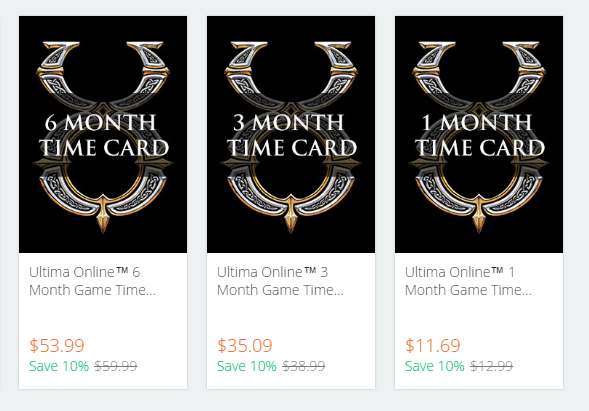Image resolution: width=589 pixels, height=411 pixels.
Task: Select the $35.09 sale price
Action: click(x=245, y=345)
